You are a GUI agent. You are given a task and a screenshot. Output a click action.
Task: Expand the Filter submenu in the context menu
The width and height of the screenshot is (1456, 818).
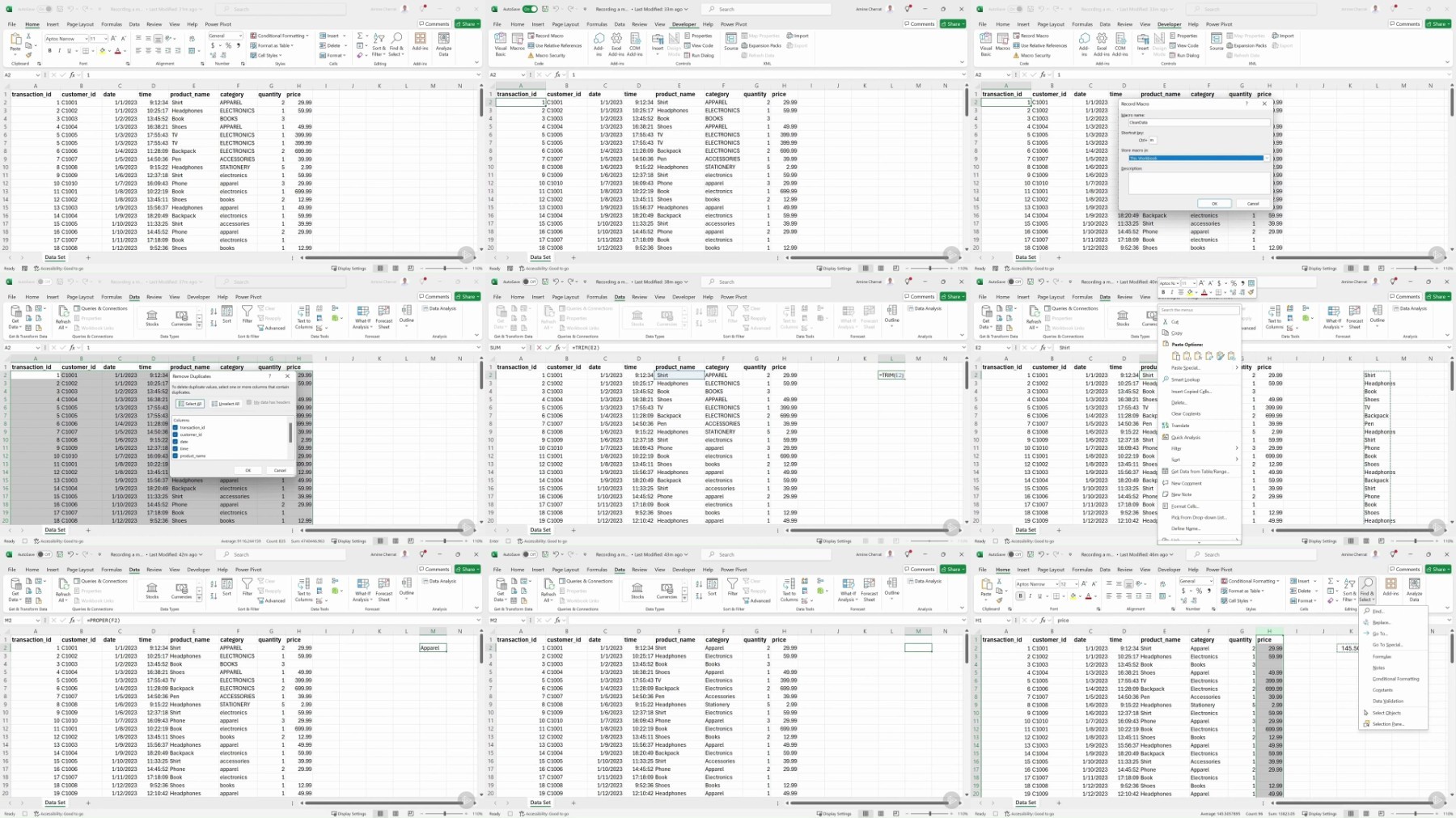(1200, 448)
